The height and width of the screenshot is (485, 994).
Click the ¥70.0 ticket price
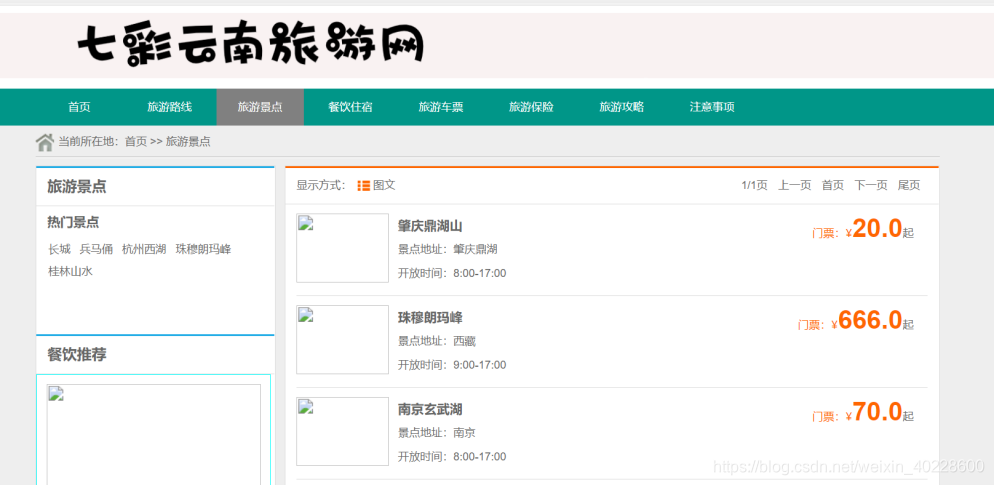pyautogui.click(x=874, y=413)
